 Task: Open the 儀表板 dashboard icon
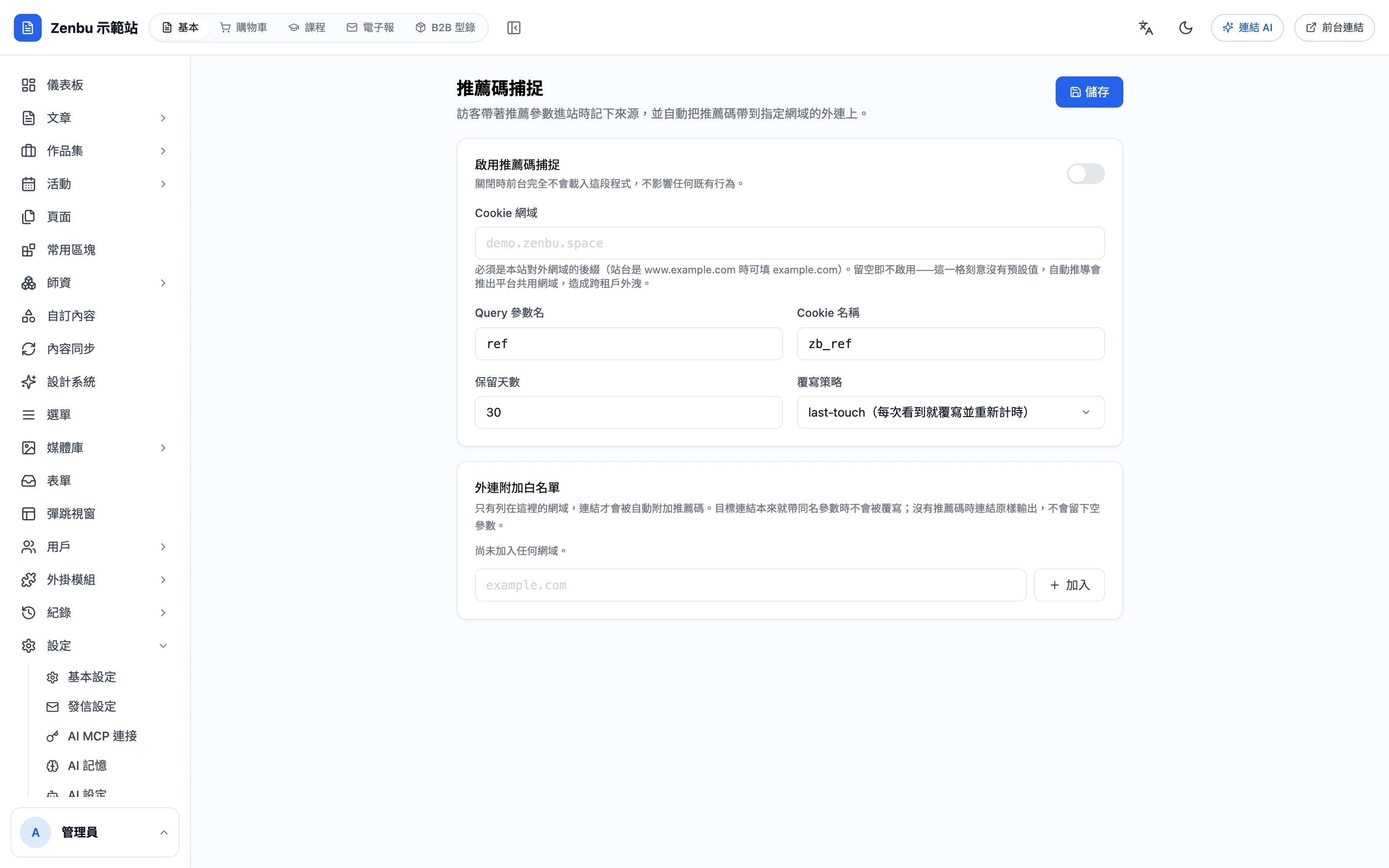[29, 85]
